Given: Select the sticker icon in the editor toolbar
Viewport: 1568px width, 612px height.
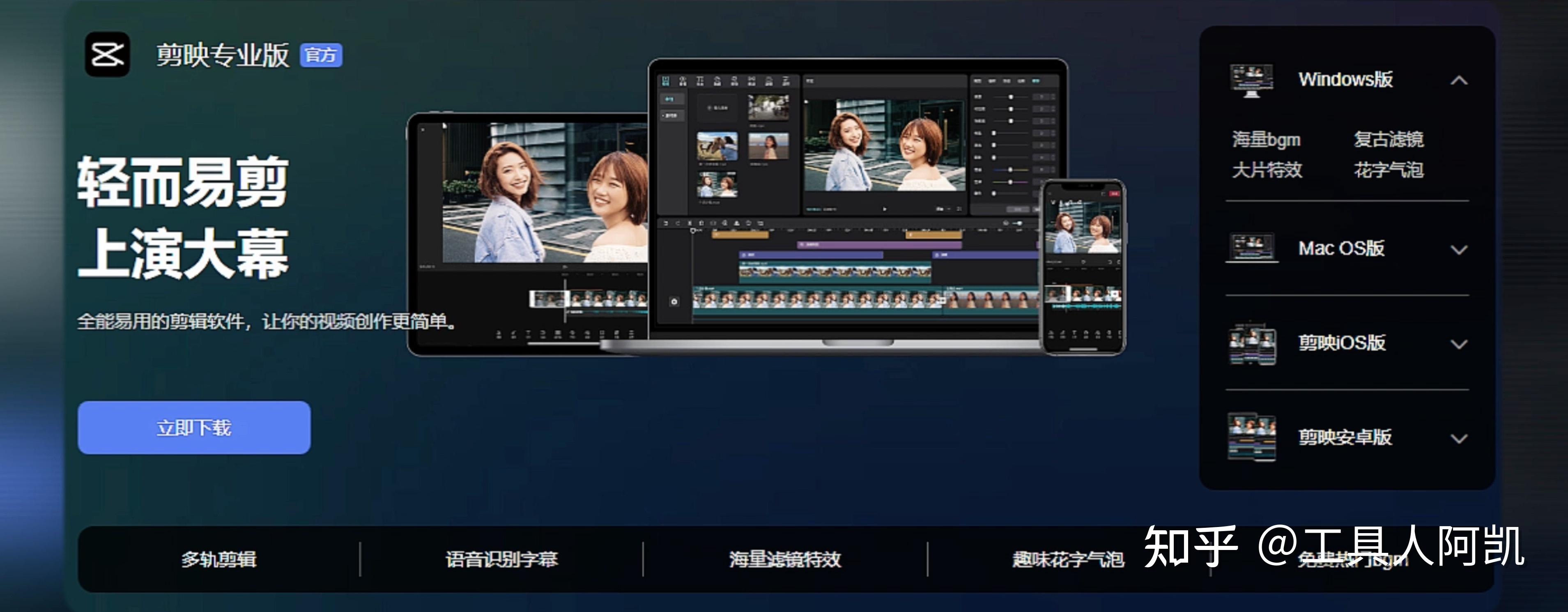Looking at the screenshot, I should tap(718, 81).
